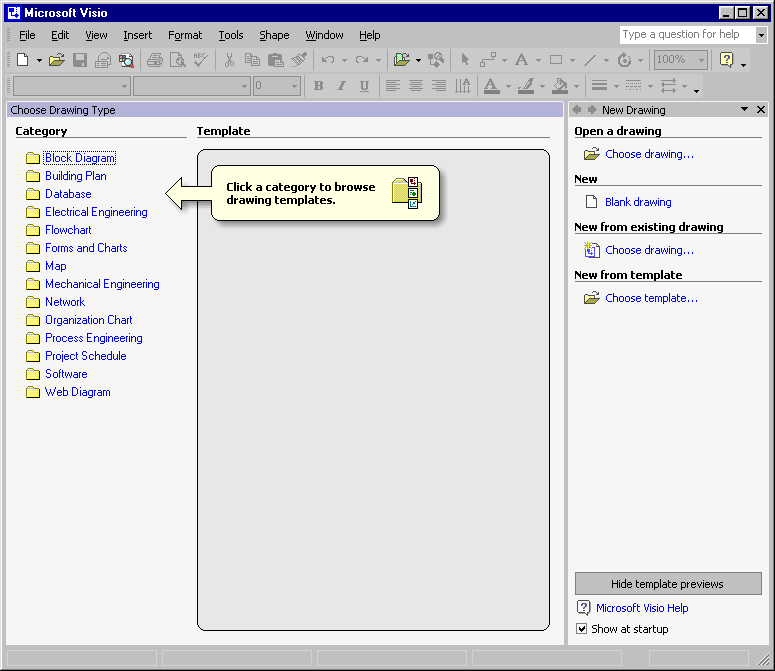Viewport: 775px width, 671px height.
Task: Open the File menu
Action: [27, 35]
